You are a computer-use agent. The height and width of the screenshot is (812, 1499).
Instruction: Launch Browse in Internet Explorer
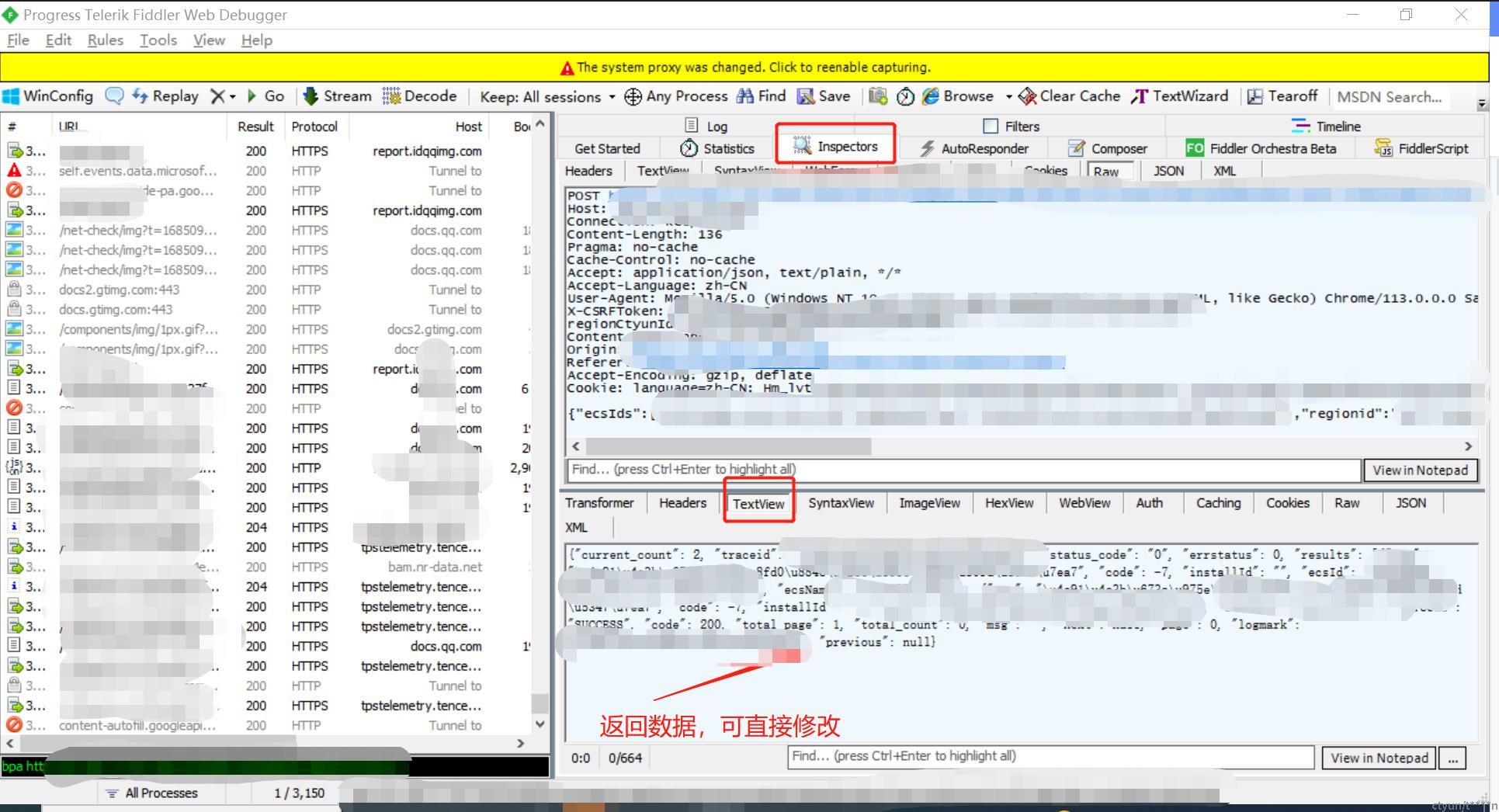tap(958, 96)
